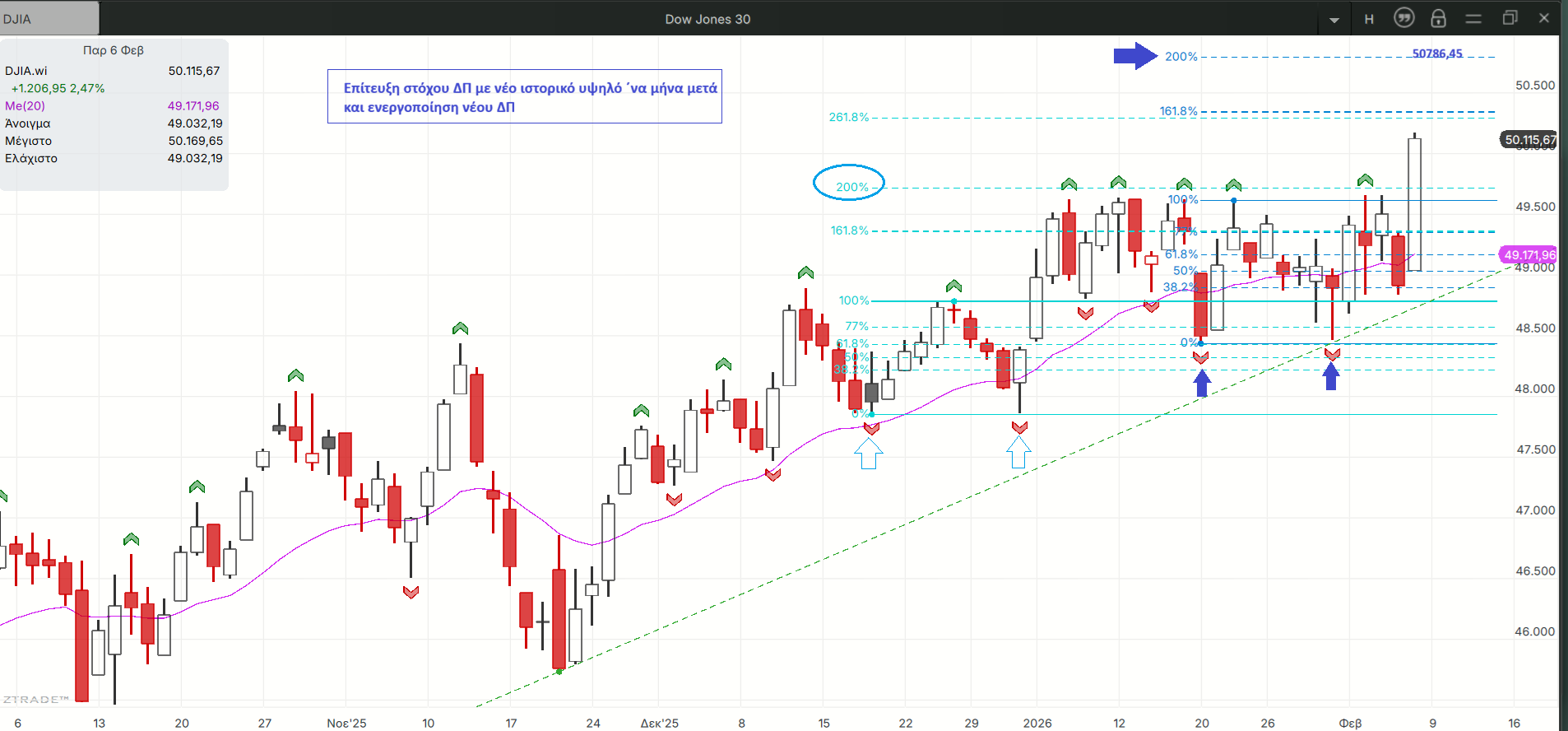Click the 50786,45 target price label
1568x731 pixels.
click(1437, 54)
